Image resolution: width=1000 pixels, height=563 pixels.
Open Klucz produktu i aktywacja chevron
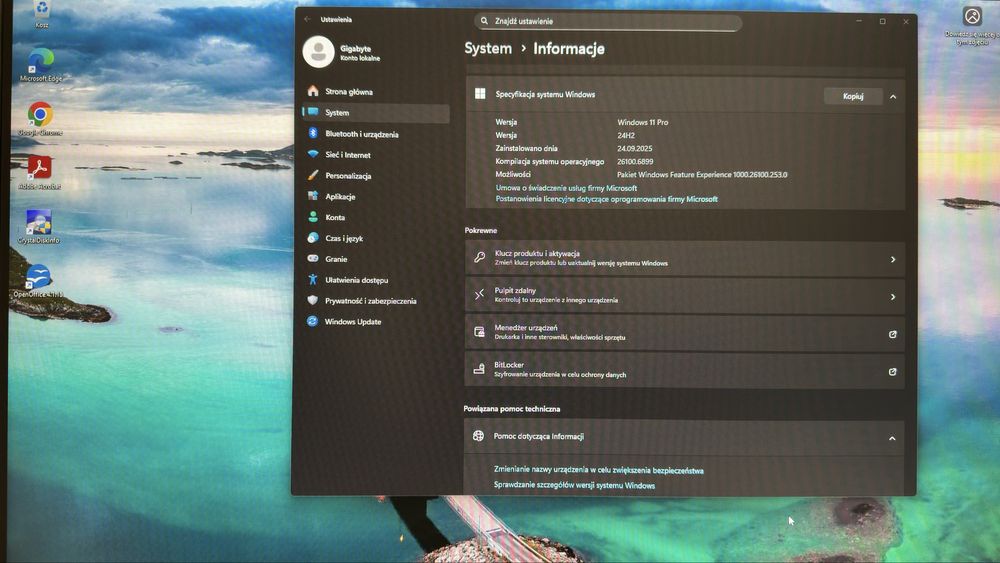[893, 260]
